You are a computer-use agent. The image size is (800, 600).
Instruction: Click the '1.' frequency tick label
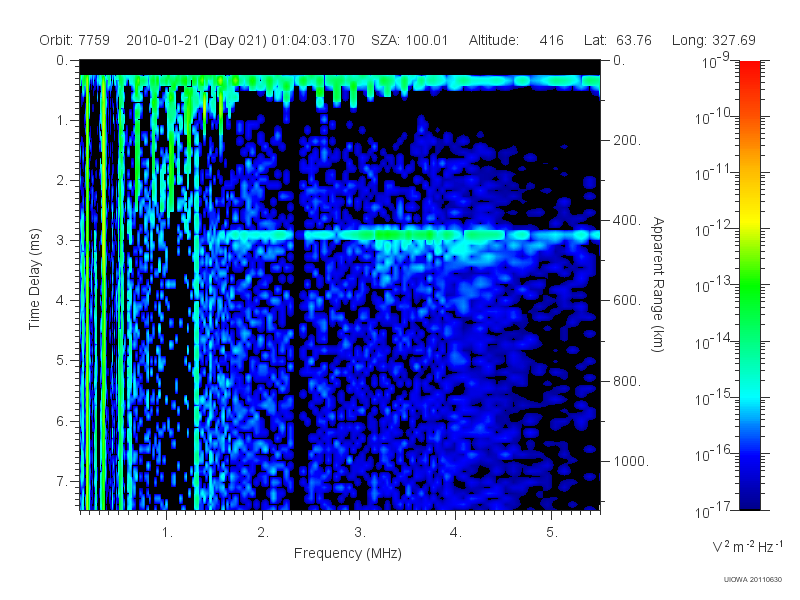(167, 533)
